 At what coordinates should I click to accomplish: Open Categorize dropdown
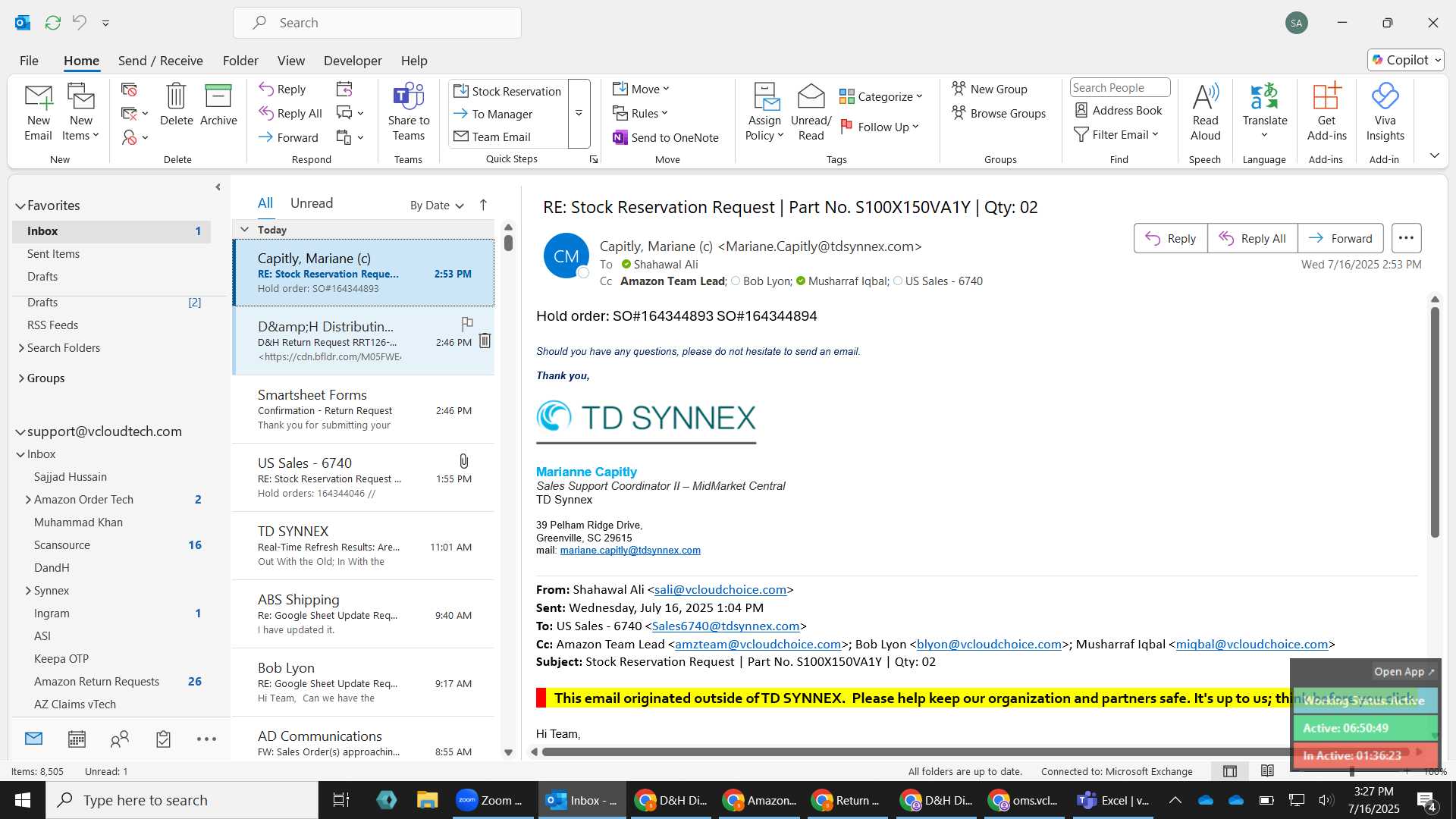(x=880, y=97)
